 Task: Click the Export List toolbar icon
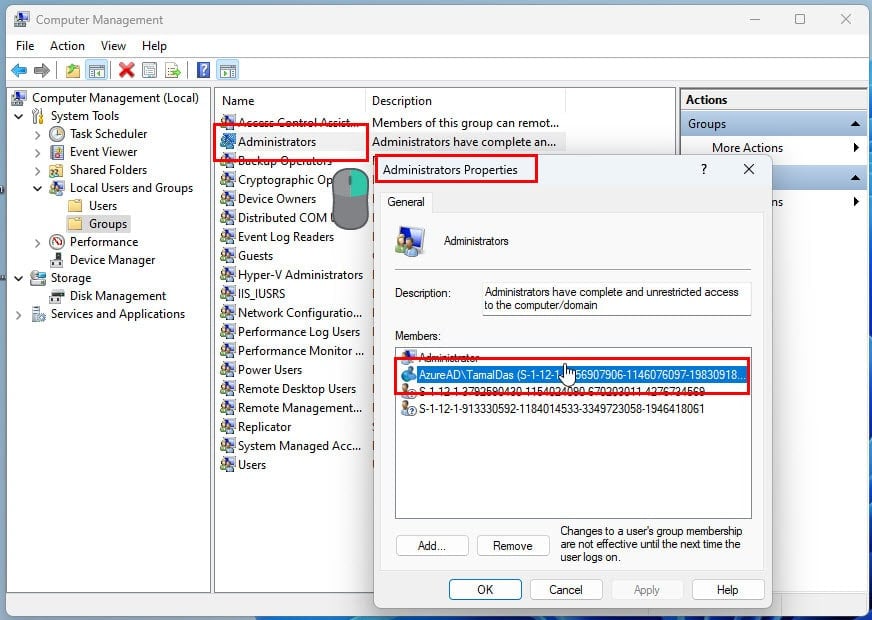(x=173, y=71)
